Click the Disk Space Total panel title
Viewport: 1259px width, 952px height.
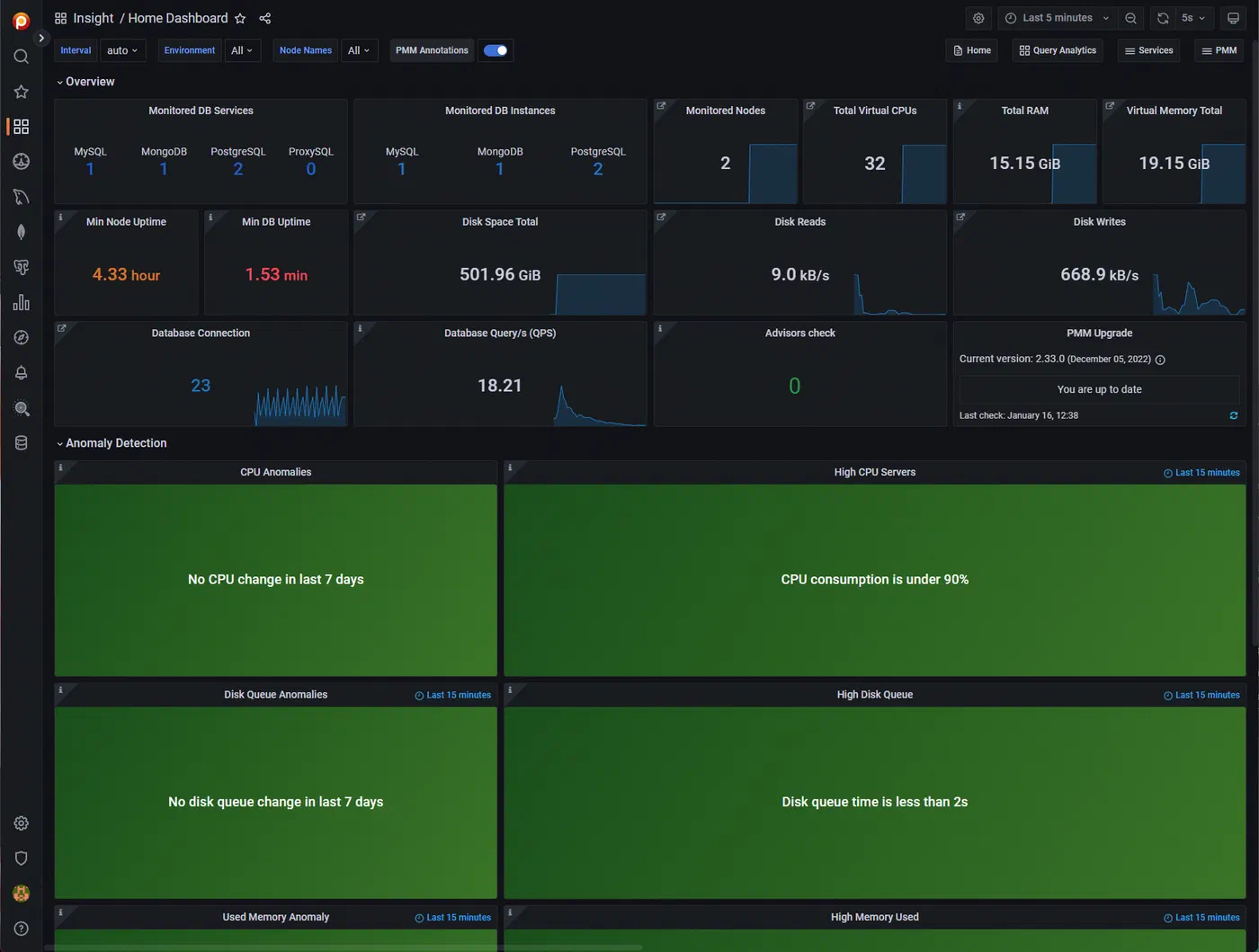pyautogui.click(x=500, y=222)
